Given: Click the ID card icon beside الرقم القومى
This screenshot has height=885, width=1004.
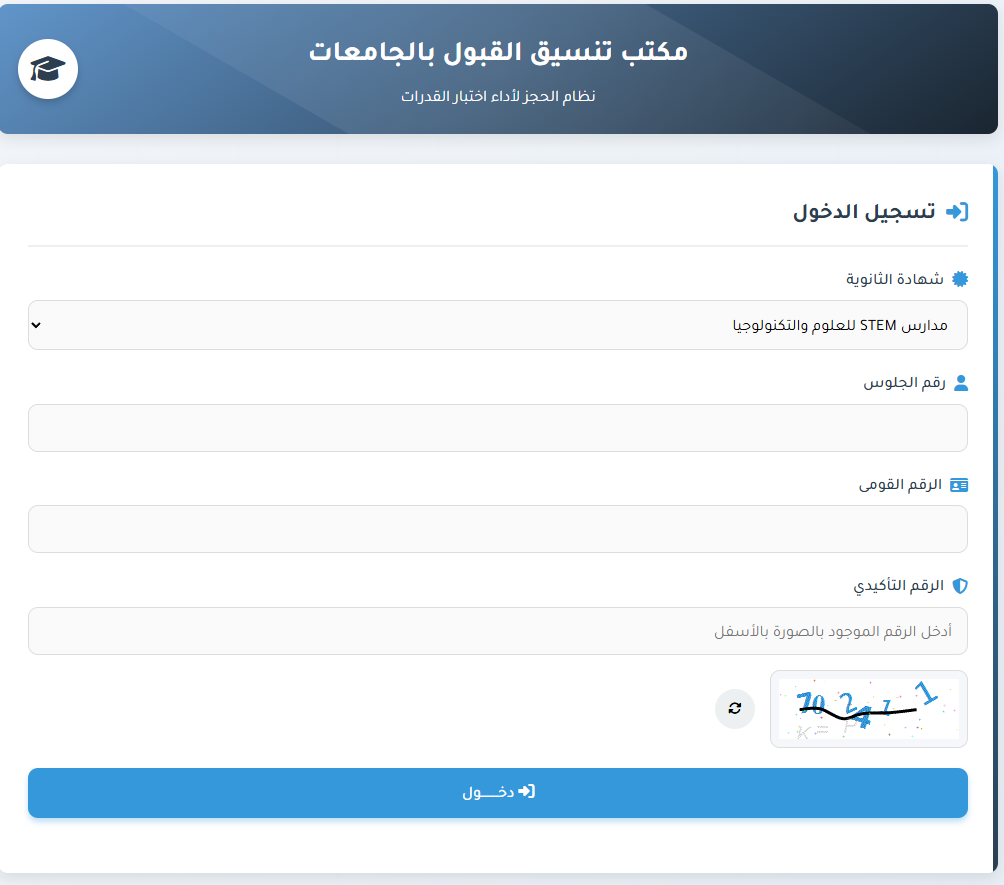Looking at the screenshot, I should click(959, 484).
